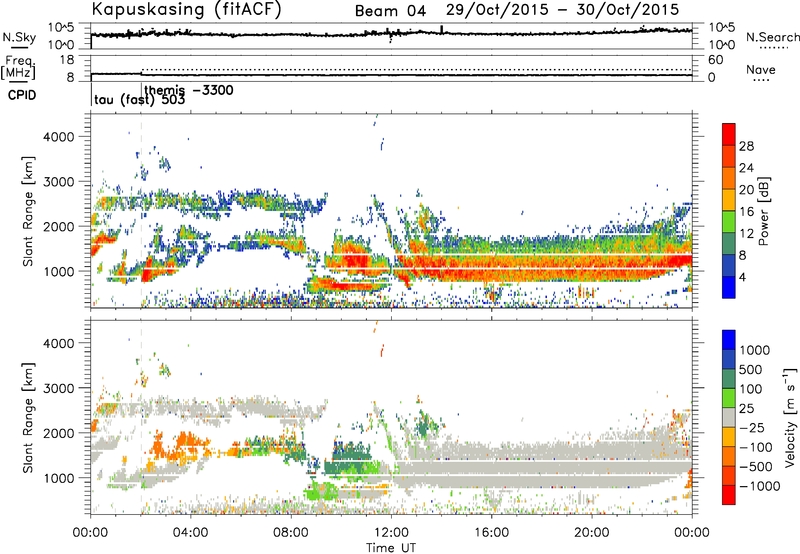Click the "-25" tick on the Velocity colorbar

click(750, 428)
